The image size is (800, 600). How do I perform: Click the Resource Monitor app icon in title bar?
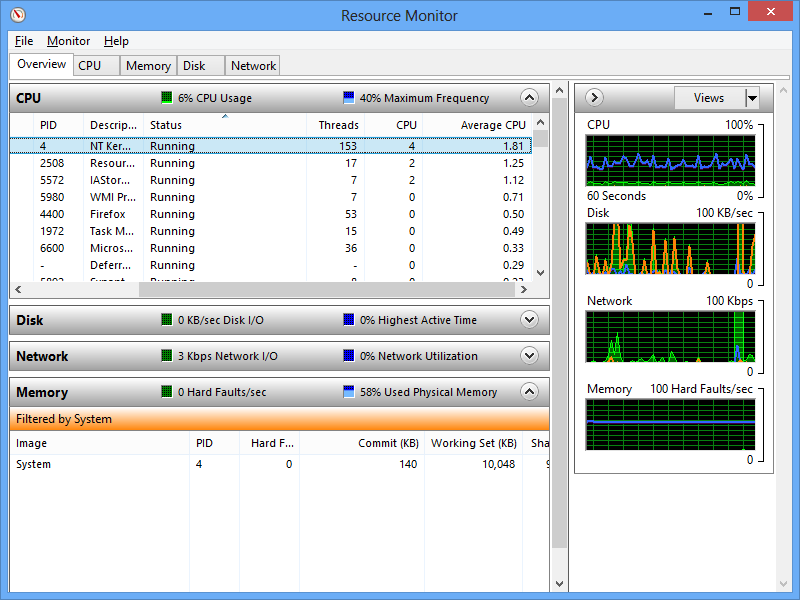(x=18, y=15)
